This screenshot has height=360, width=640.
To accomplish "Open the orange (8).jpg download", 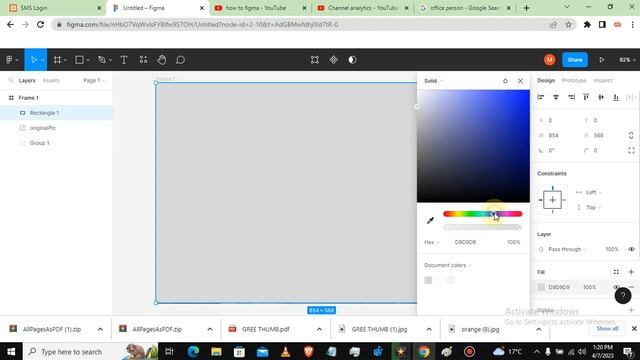I will click(480, 329).
